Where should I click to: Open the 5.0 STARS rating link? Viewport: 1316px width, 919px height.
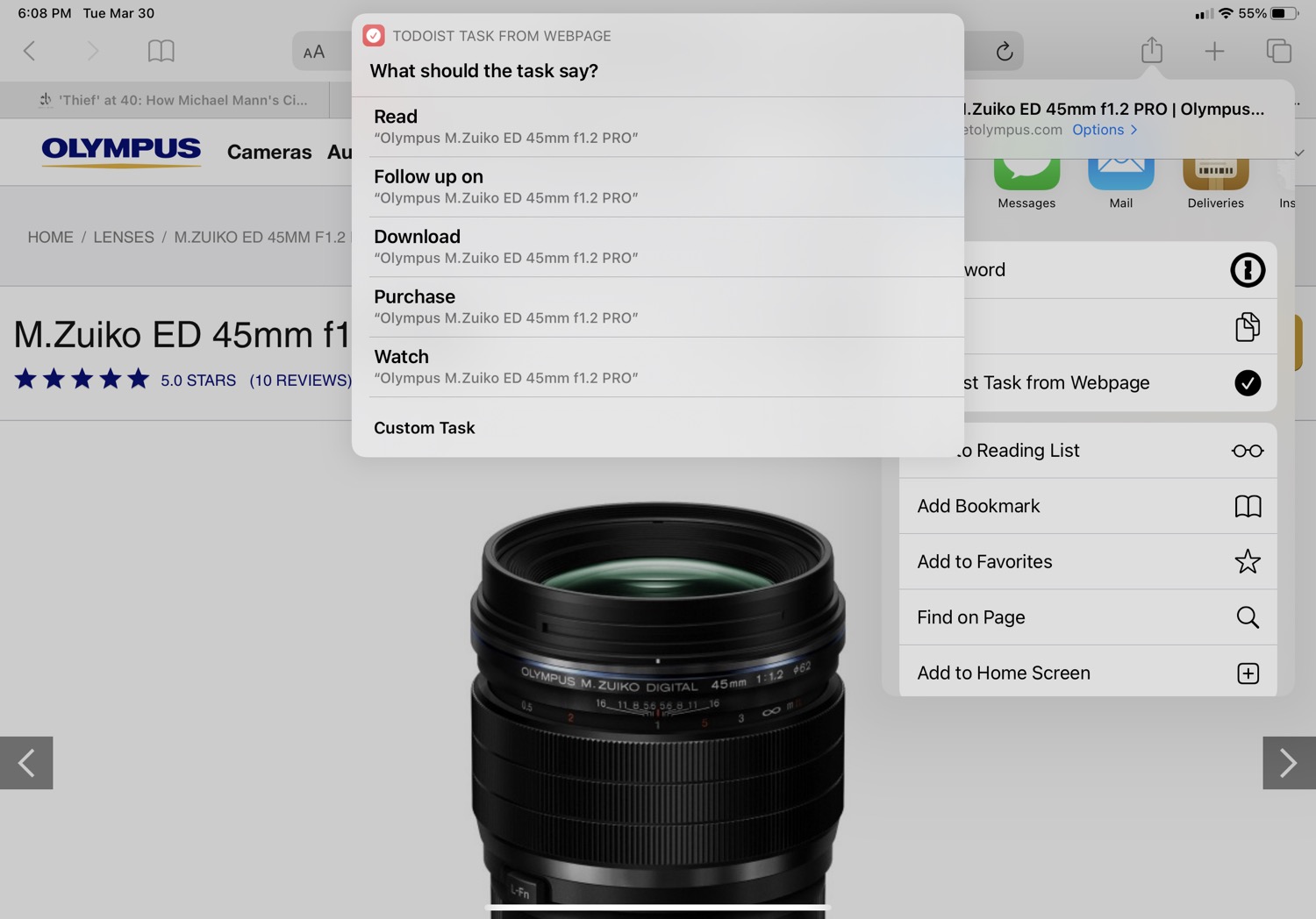pyautogui.click(x=198, y=380)
